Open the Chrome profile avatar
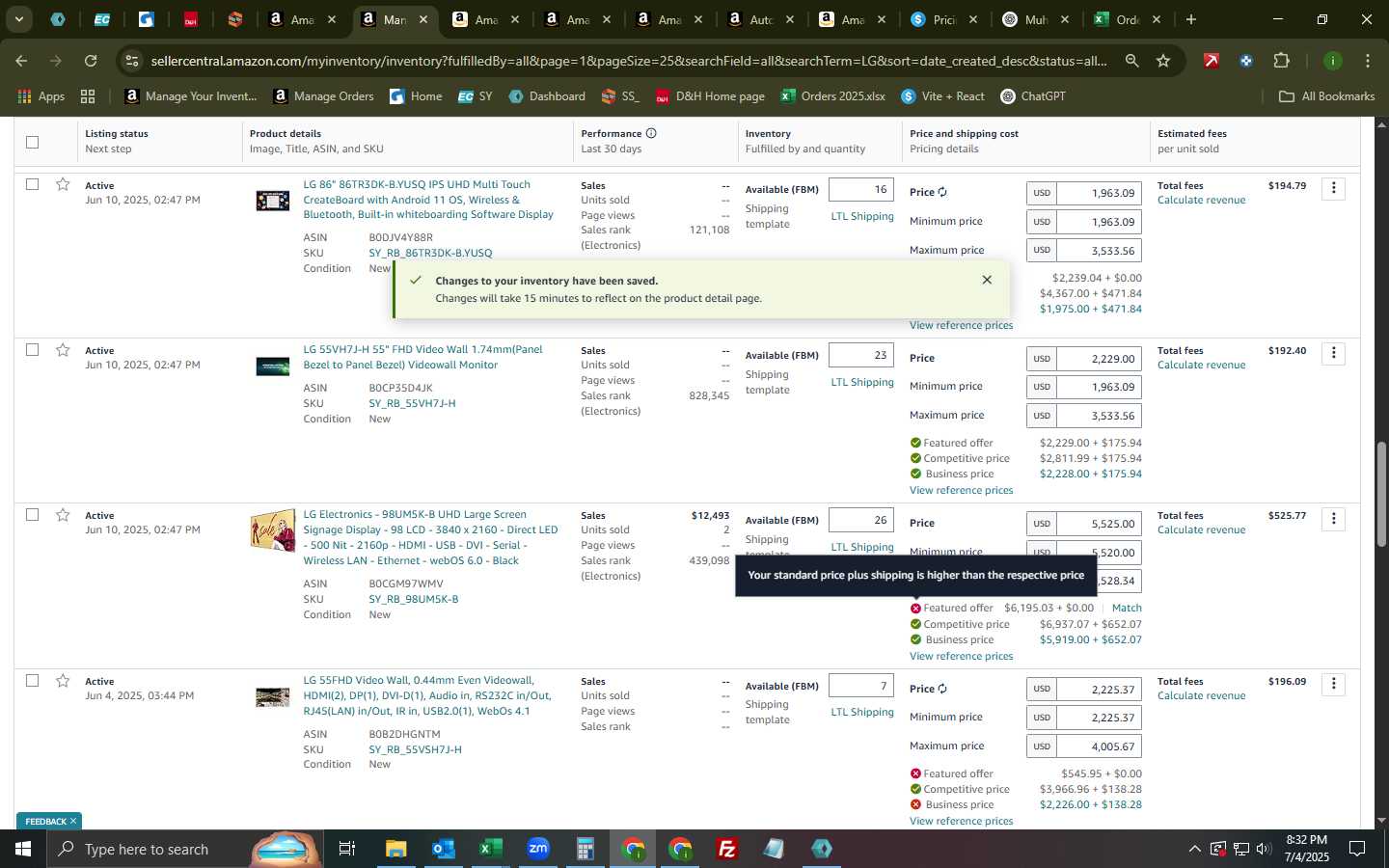The width and height of the screenshot is (1389, 868). tap(1332, 61)
